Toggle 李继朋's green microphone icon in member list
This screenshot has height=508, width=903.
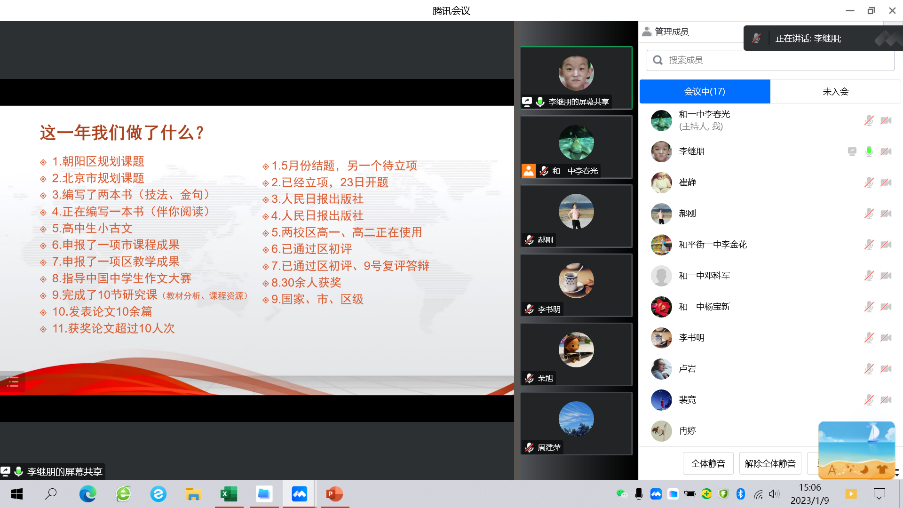coord(869,151)
